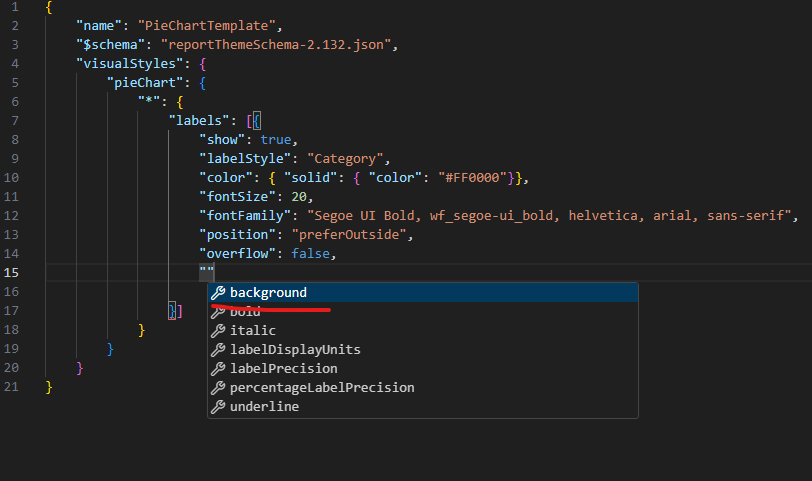Click the final closing brace on line 21

(x=49, y=387)
